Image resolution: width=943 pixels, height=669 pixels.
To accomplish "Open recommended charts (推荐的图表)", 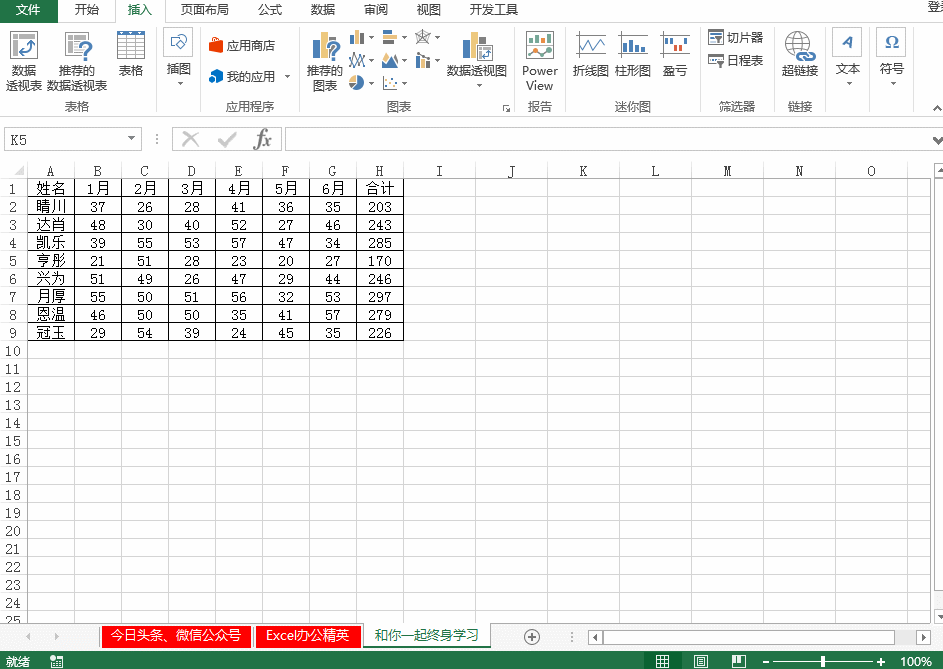I will tap(325, 61).
